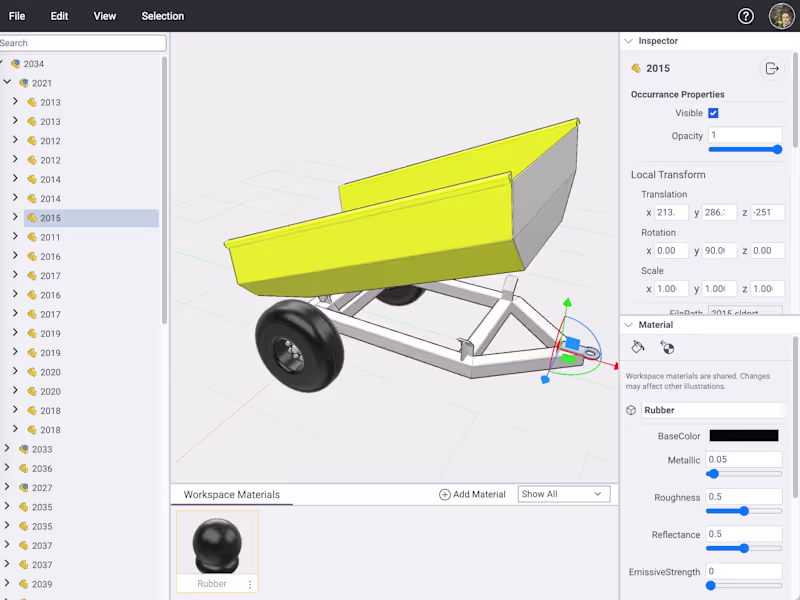Open the File menu
The height and width of the screenshot is (600, 800).
17,16
